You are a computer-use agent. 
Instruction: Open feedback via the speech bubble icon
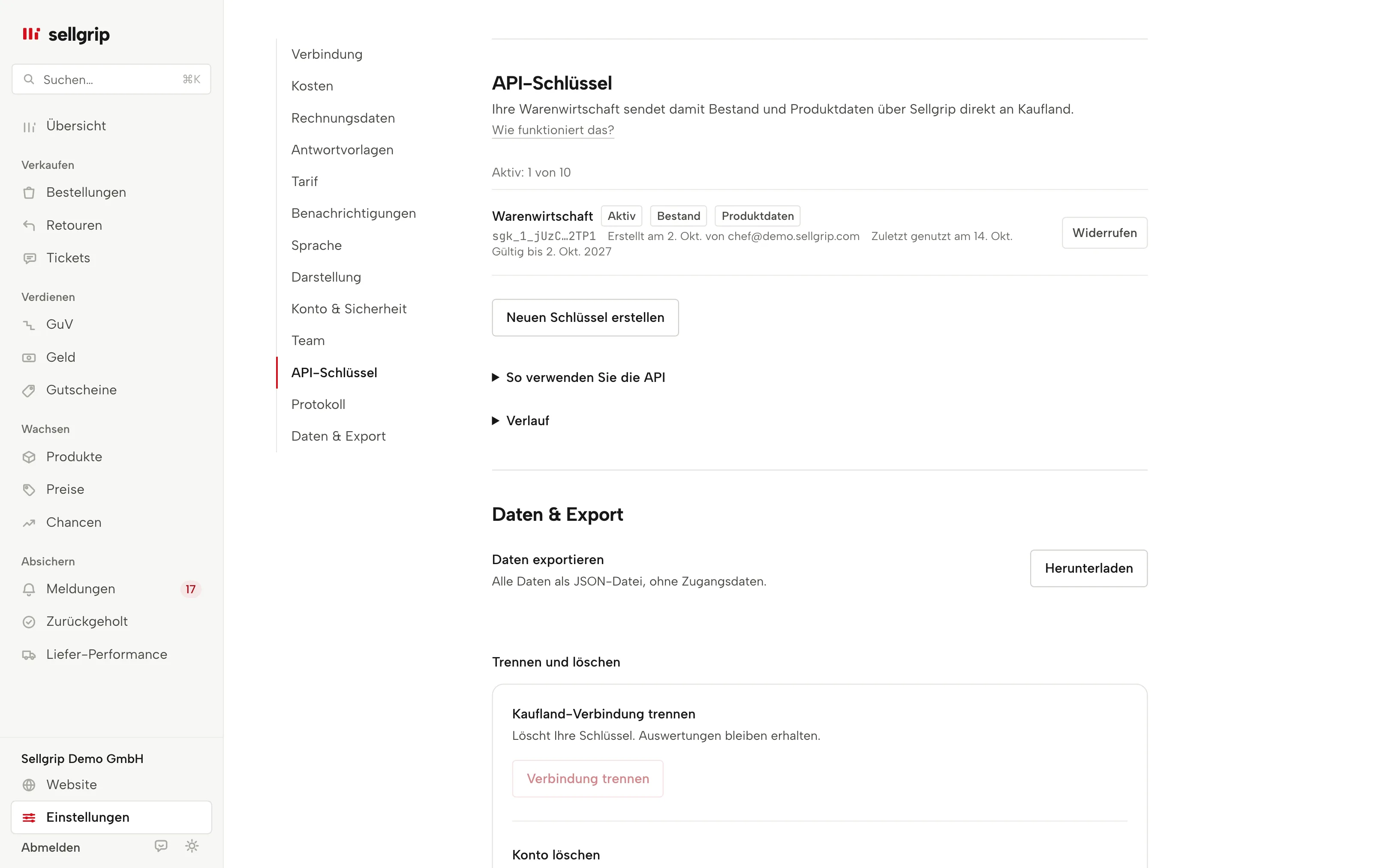click(x=161, y=846)
